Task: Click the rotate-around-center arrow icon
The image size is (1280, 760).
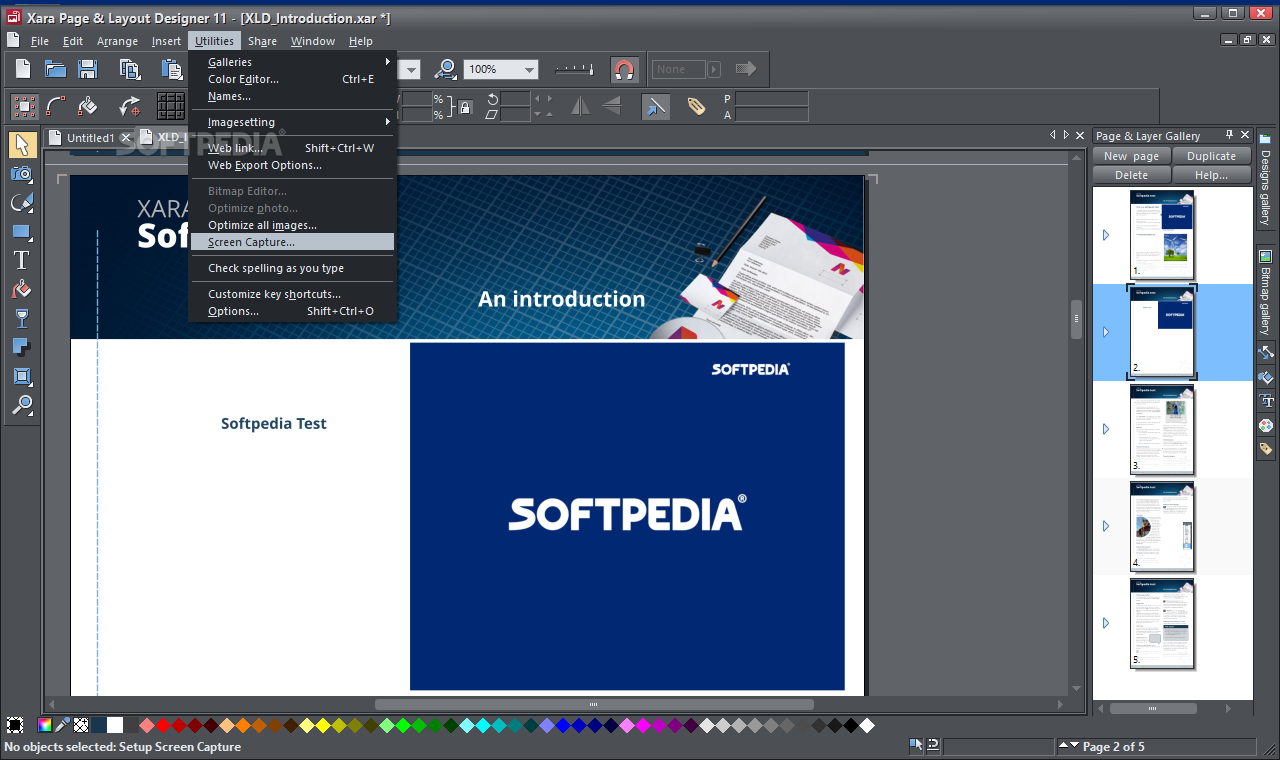Action: 130,106
